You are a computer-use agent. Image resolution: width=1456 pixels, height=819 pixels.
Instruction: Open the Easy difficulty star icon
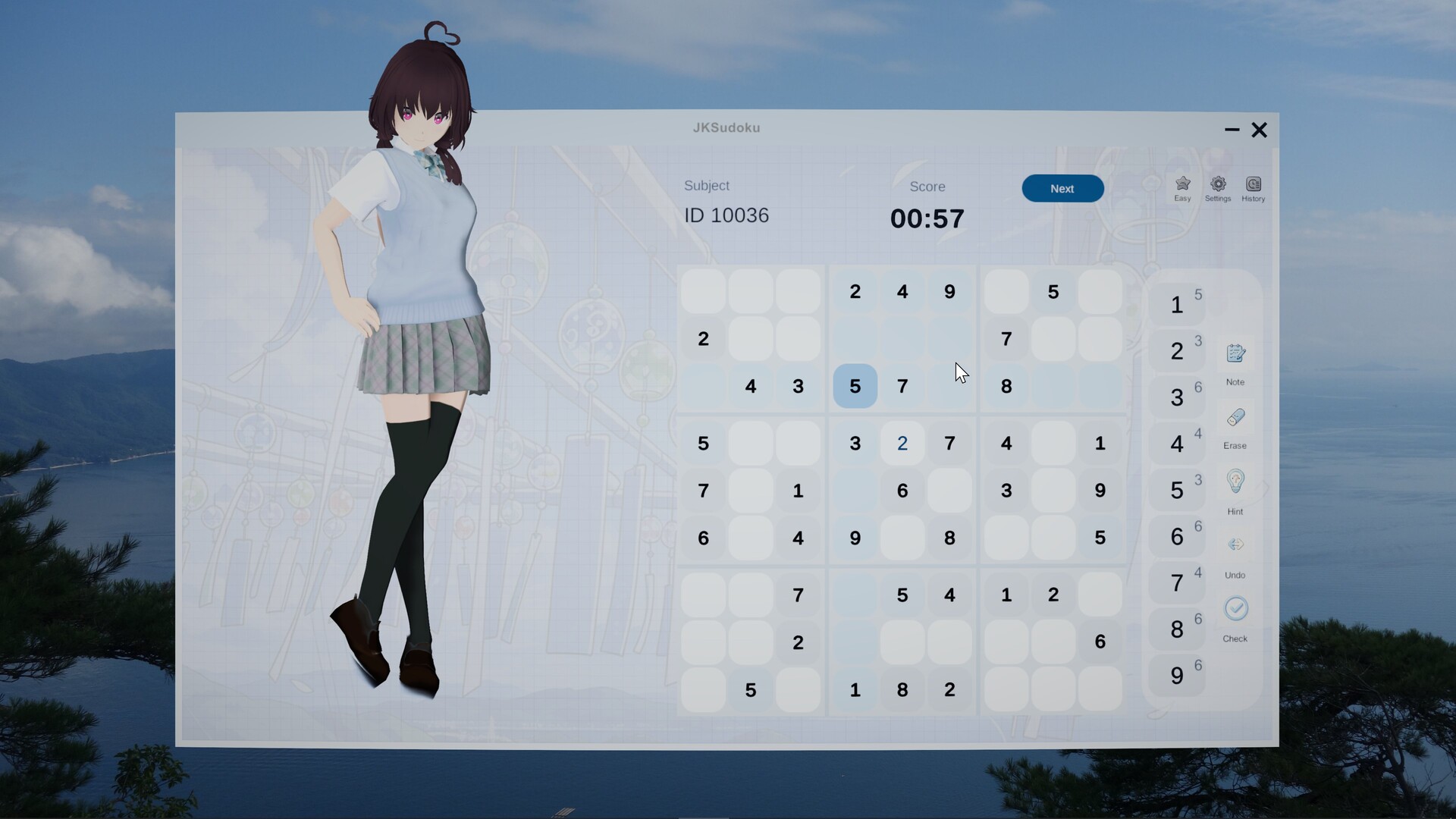coord(1182,184)
